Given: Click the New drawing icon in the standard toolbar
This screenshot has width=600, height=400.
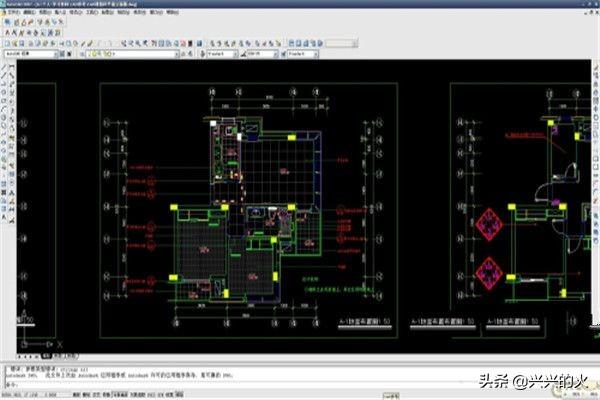Looking at the screenshot, I should (7, 44).
